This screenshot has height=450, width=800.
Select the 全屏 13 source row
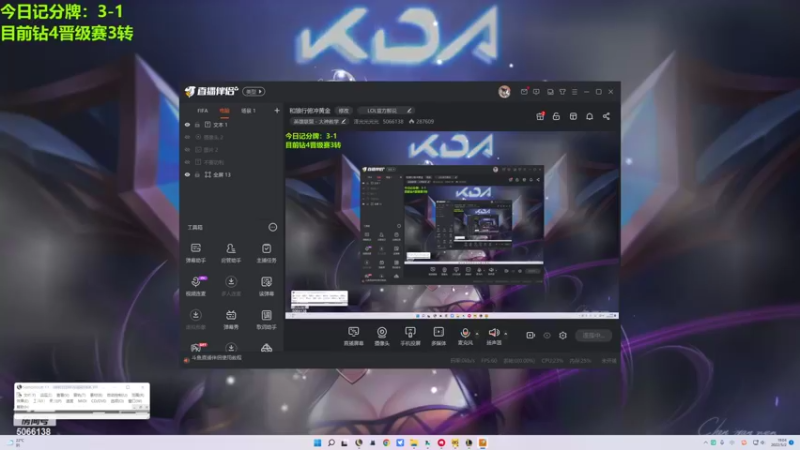click(x=232, y=174)
